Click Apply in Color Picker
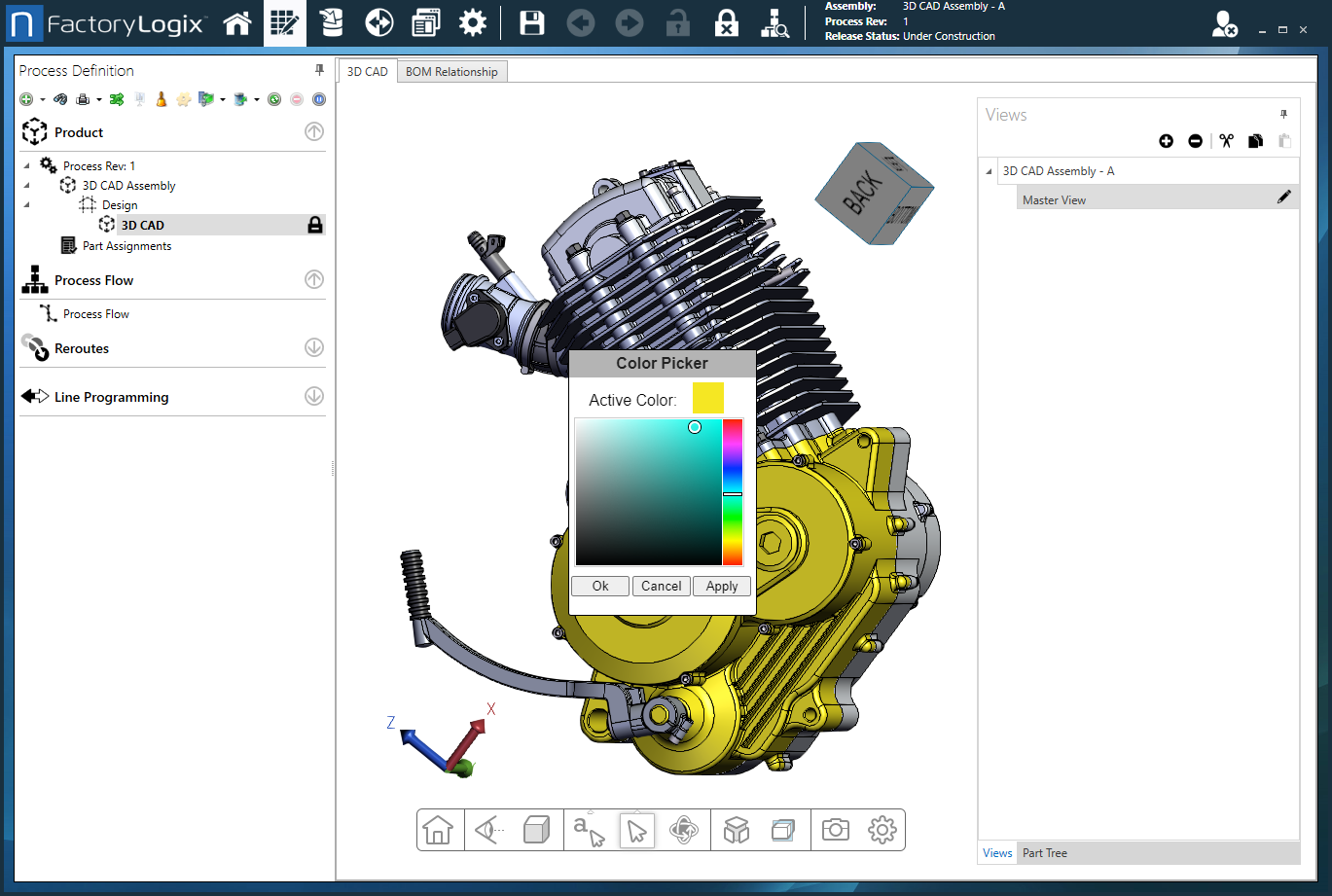Screen dimensions: 1332x896 [722, 586]
